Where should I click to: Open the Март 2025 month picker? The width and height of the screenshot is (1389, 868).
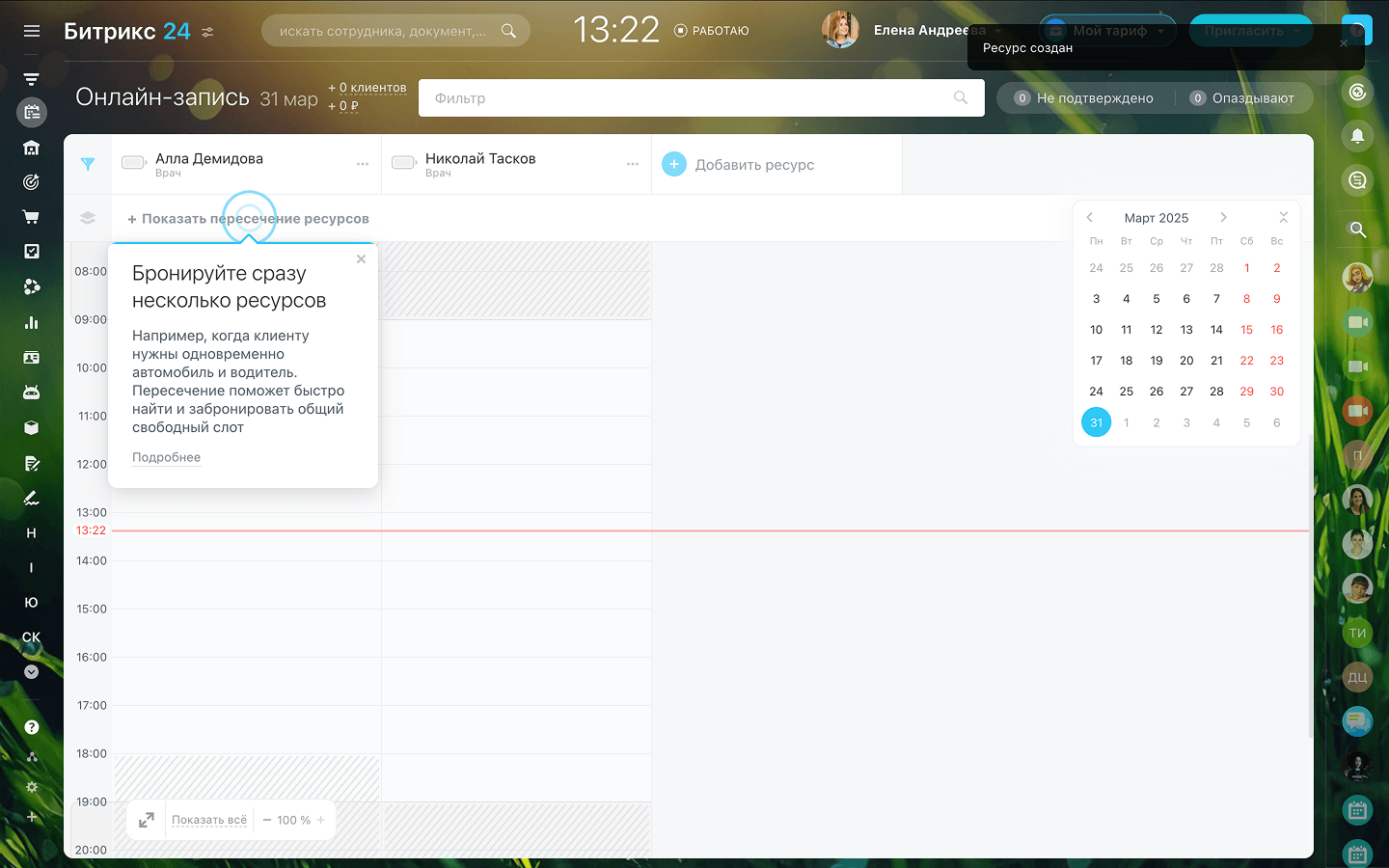[1157, 218]
